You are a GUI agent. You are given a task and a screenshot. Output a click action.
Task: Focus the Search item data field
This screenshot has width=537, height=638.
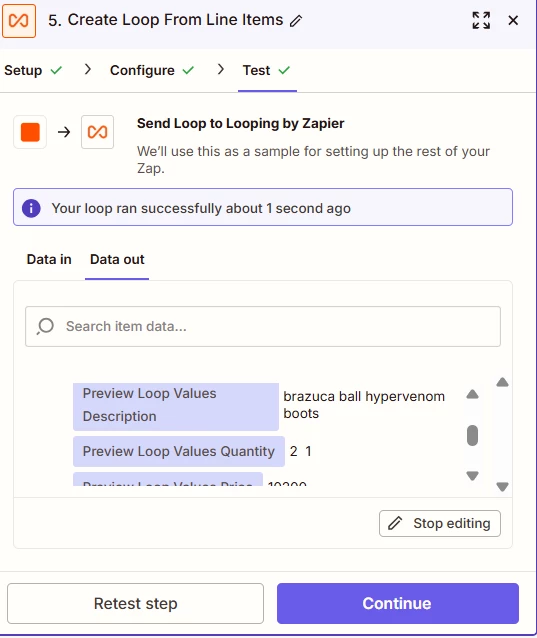pyautogui.click(x=263, y=326)
